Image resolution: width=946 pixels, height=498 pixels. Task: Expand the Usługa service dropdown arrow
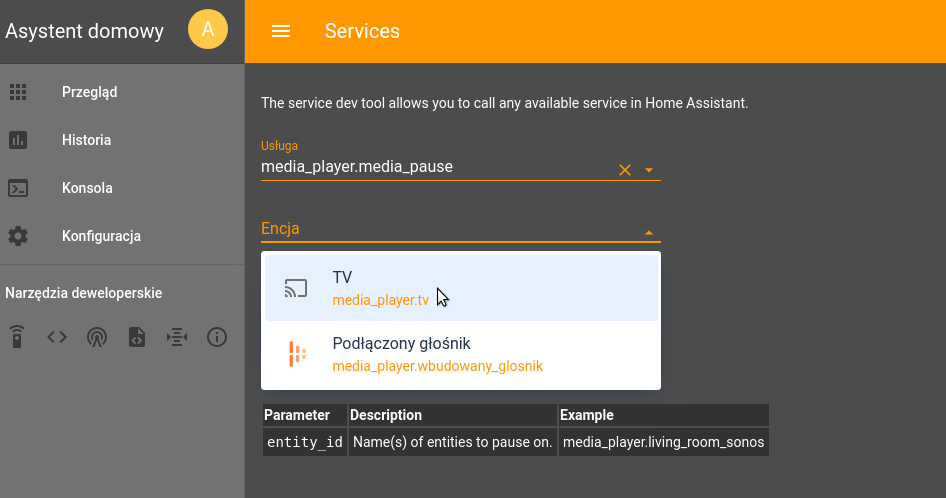(649, 170)
